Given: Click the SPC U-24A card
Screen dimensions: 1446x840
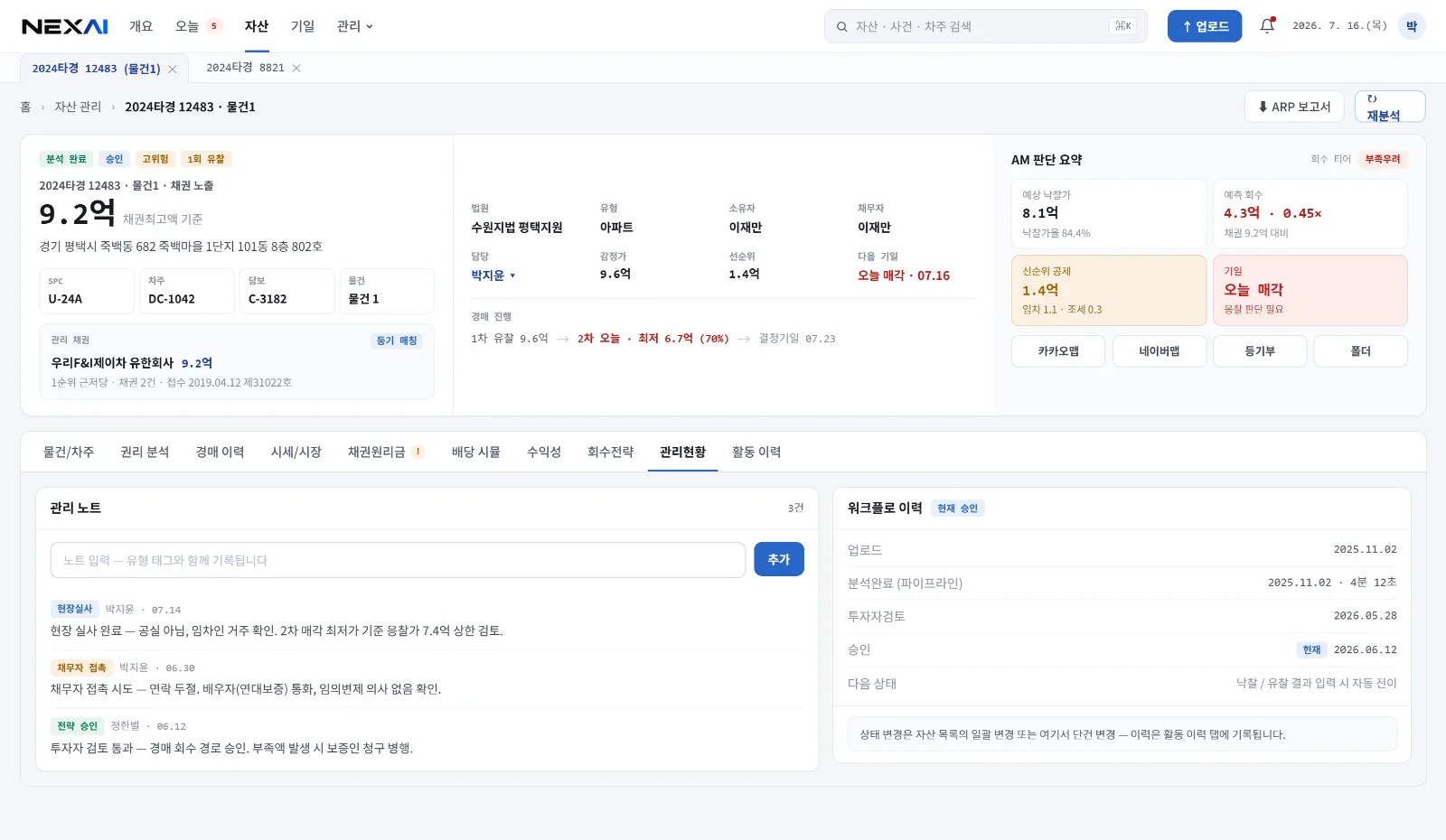Looking at the screenshot, I should point(87,291).
